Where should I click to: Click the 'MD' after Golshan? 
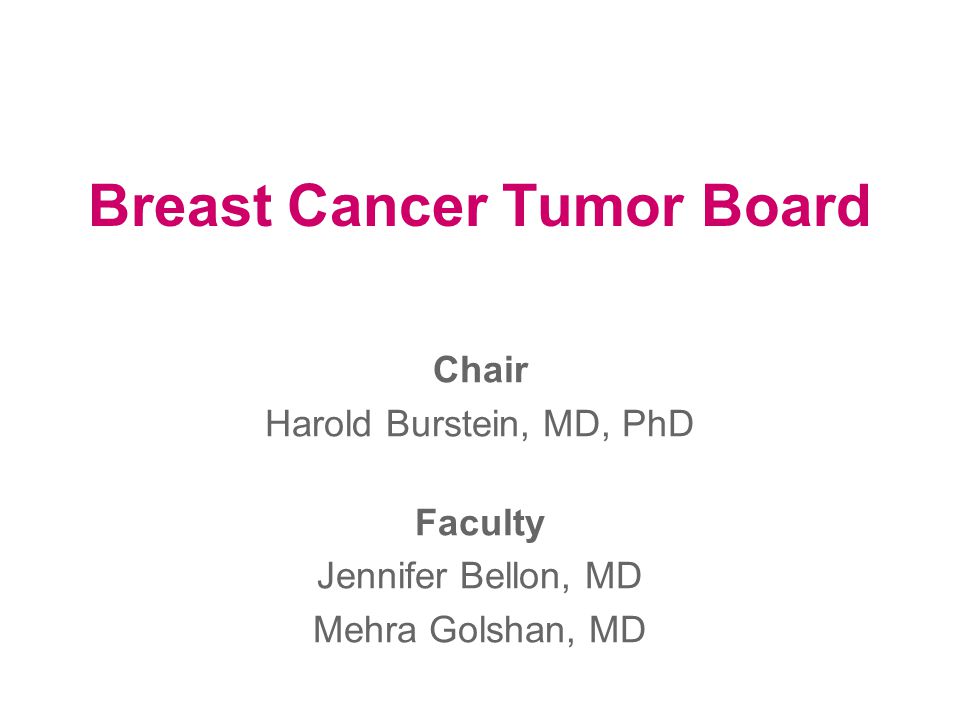[617, 629]
